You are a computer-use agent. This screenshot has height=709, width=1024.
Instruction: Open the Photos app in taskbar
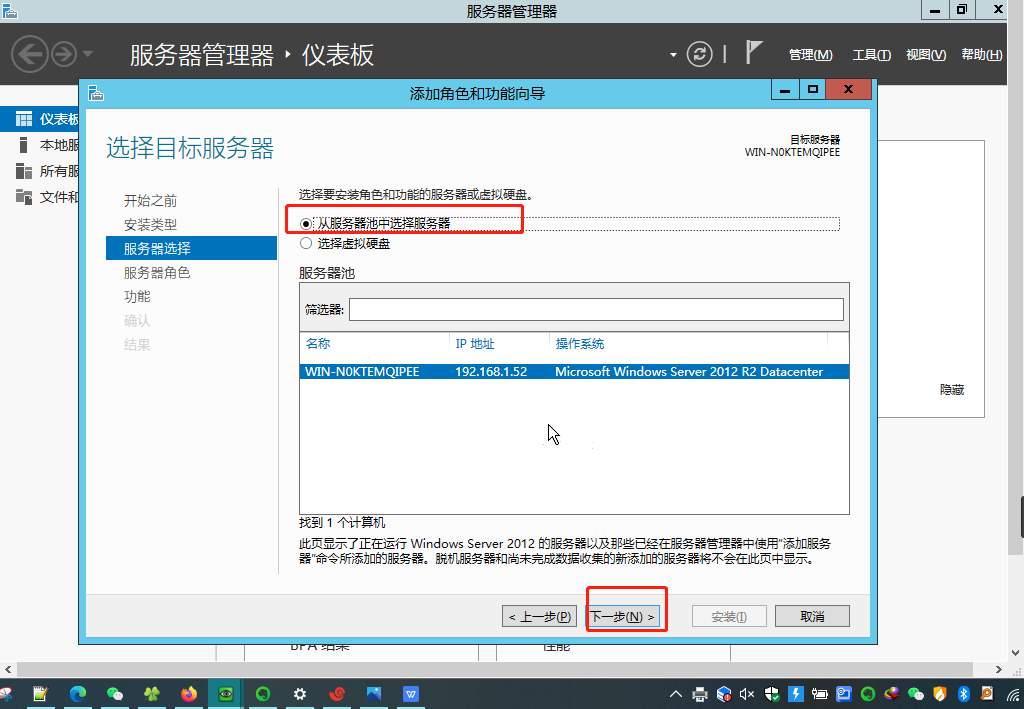click(374, 694)
